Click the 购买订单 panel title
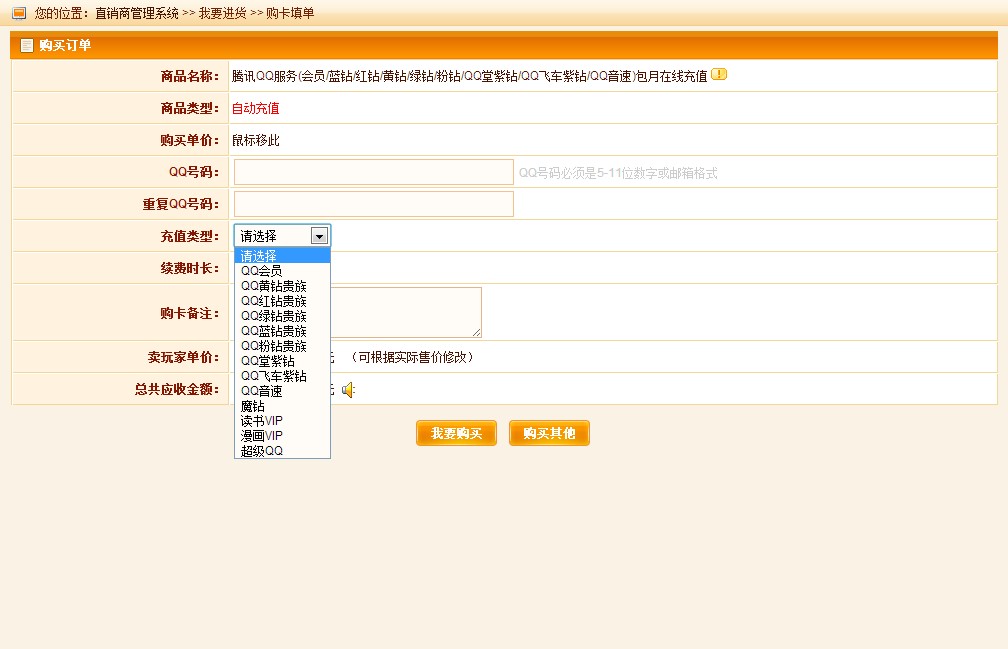The height and width of the screenshot is (649, 1008). (65, 45)
